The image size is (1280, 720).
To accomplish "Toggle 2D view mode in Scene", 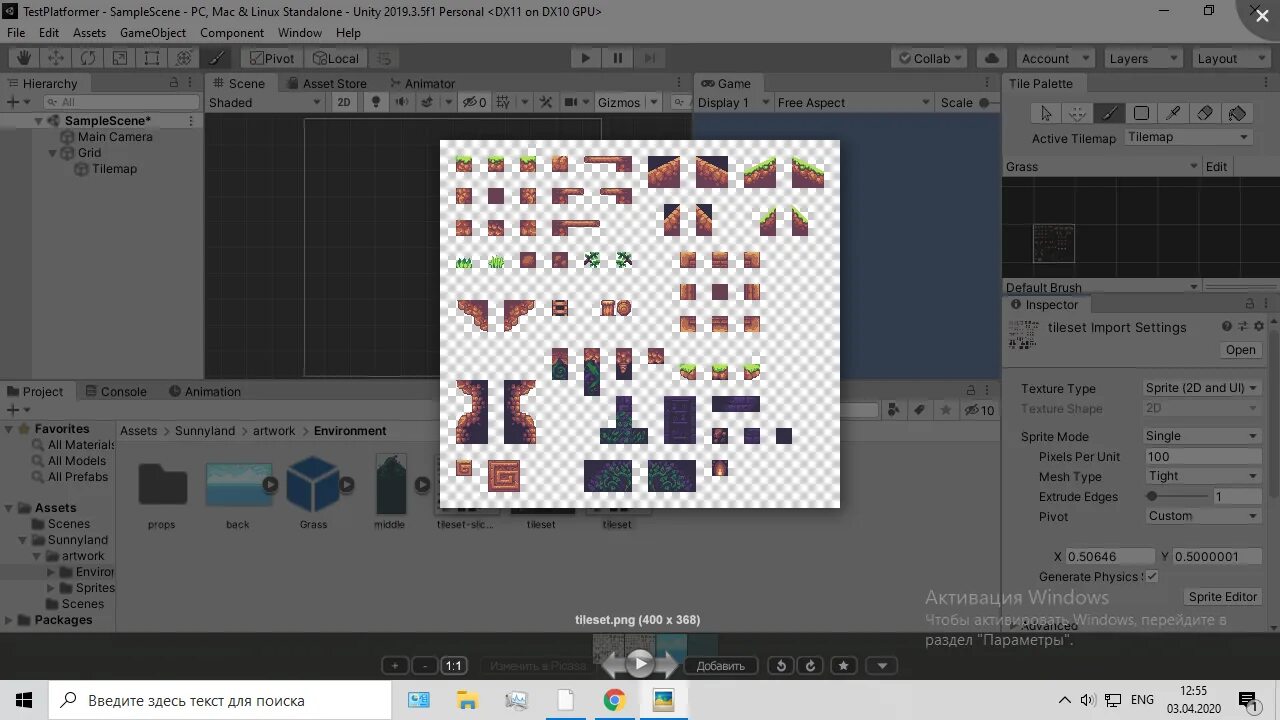I will 344,102.
